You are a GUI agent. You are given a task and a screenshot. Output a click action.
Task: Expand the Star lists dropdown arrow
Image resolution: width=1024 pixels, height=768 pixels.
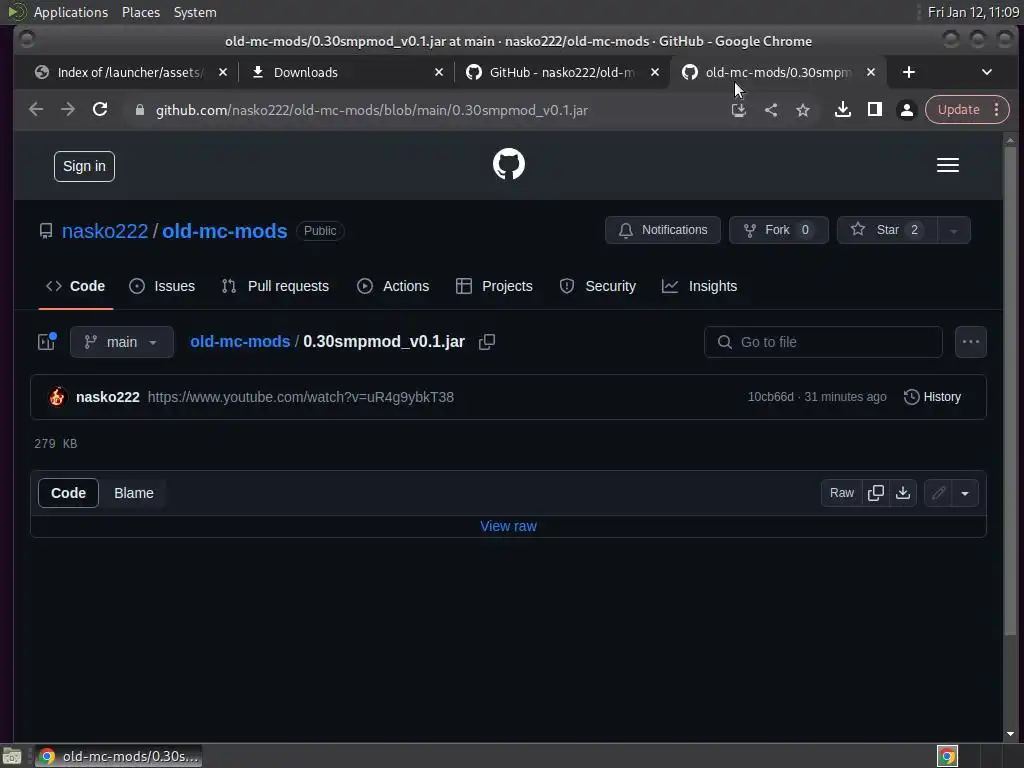953,231
